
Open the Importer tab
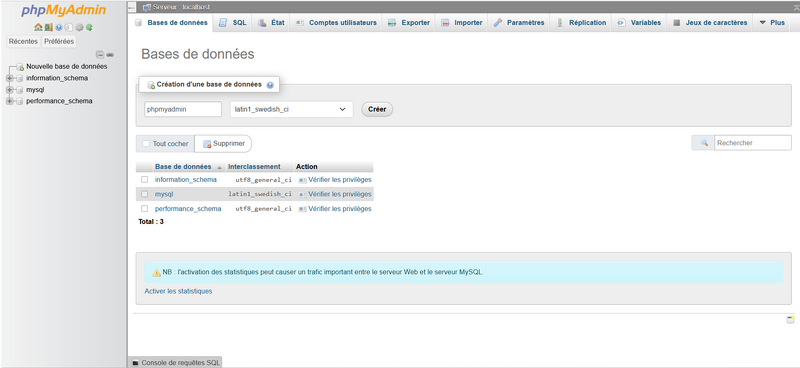coord(462,22)
